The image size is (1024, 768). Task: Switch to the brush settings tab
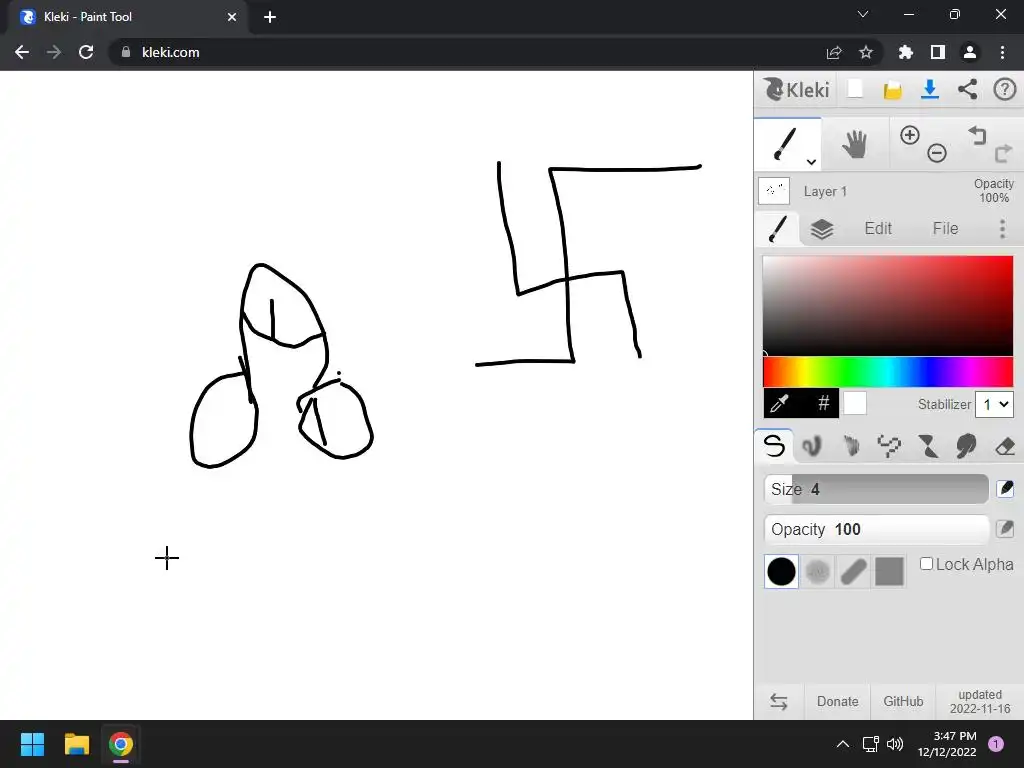[x=778, y=229]
